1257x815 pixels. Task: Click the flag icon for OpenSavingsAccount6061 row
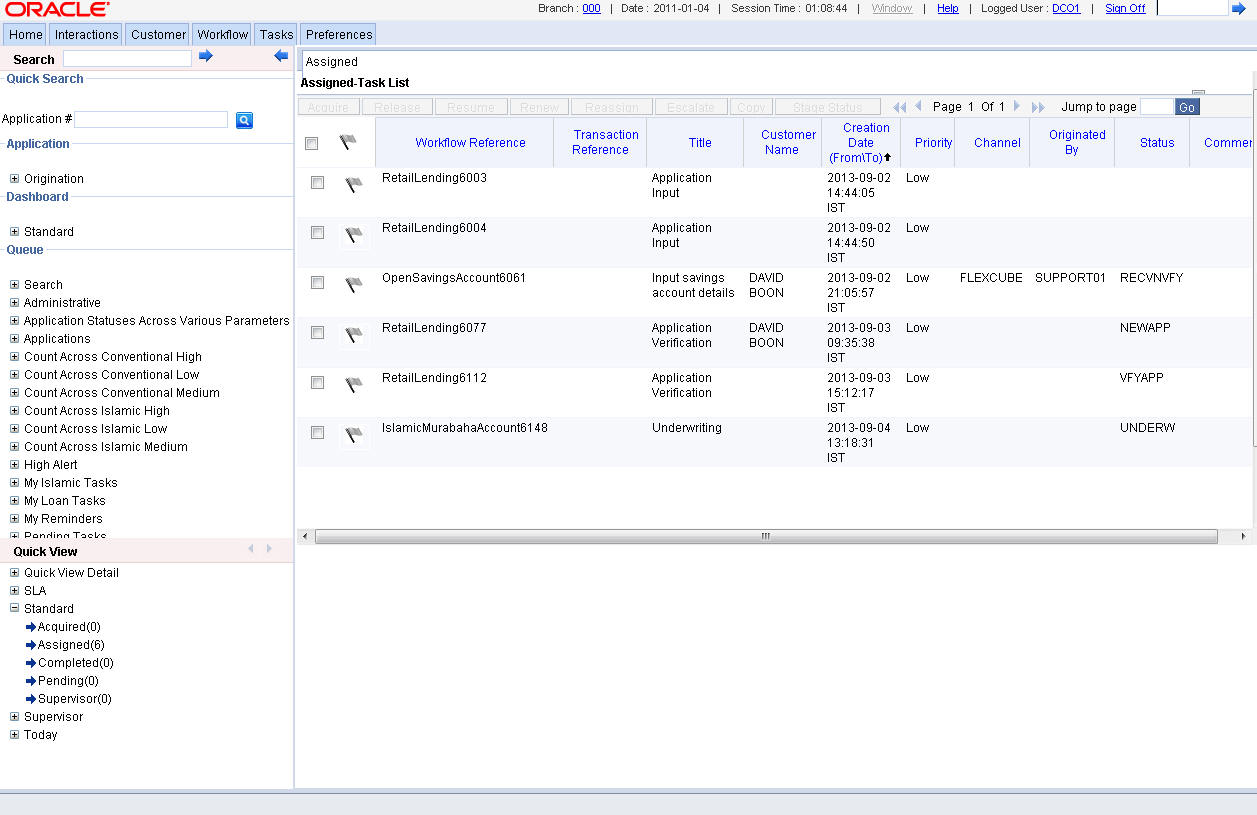pyautogui.click(x=353, y=285)
